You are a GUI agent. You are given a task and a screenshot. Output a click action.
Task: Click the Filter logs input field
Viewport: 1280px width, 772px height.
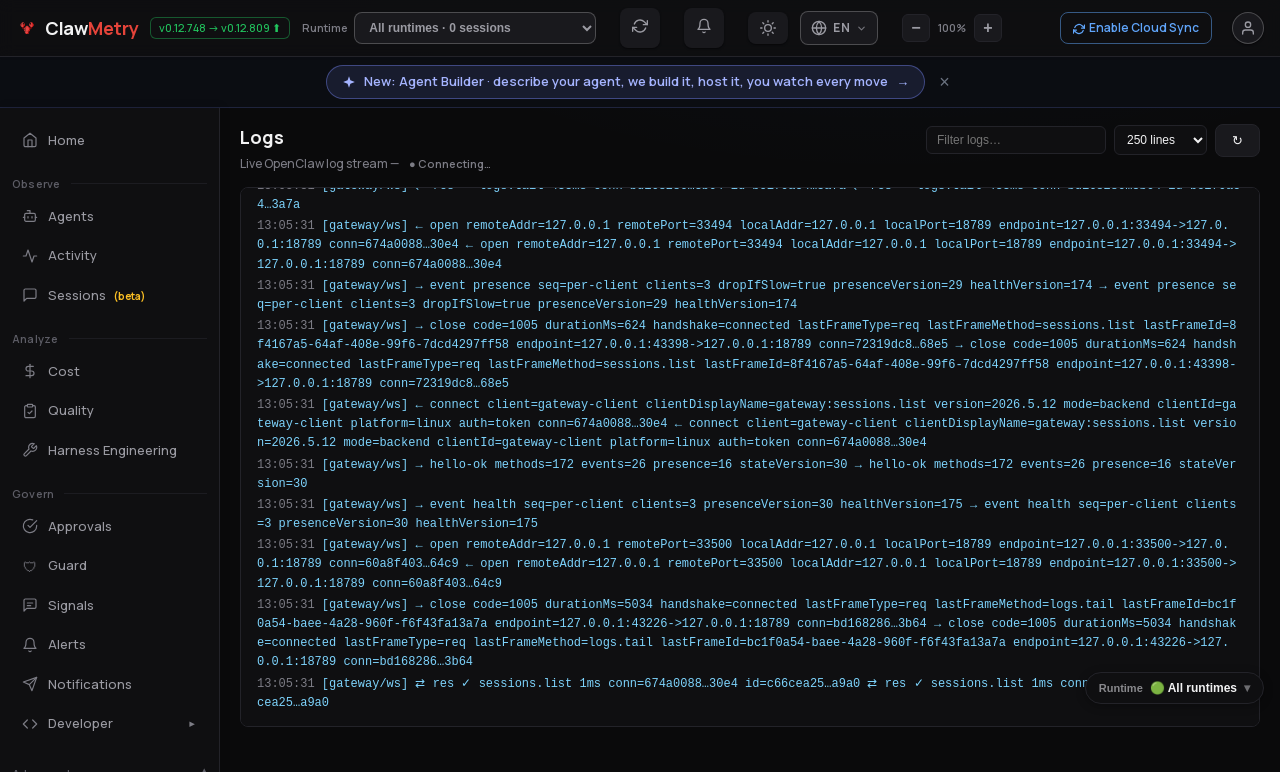coord(1016,140)
